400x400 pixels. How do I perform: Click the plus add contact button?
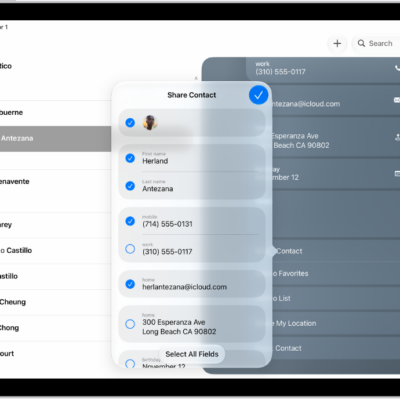coord(337,43)
